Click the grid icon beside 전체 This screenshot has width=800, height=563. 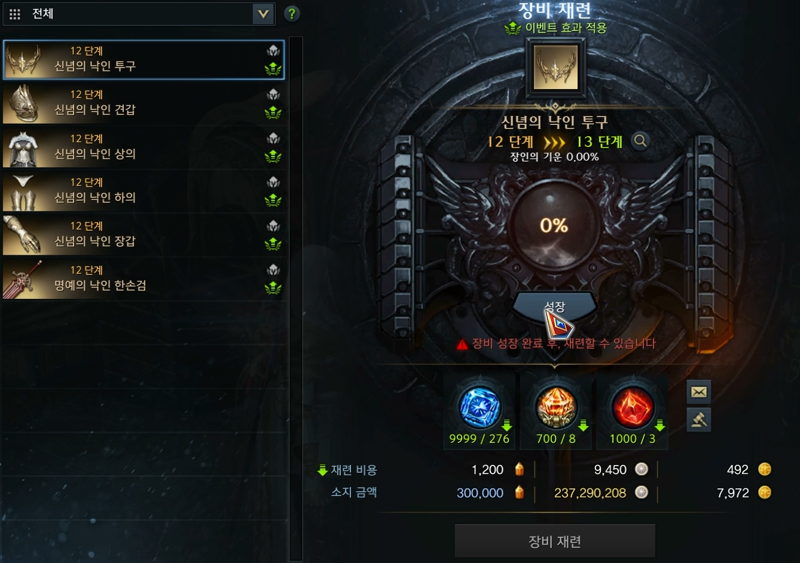(15, 14)
